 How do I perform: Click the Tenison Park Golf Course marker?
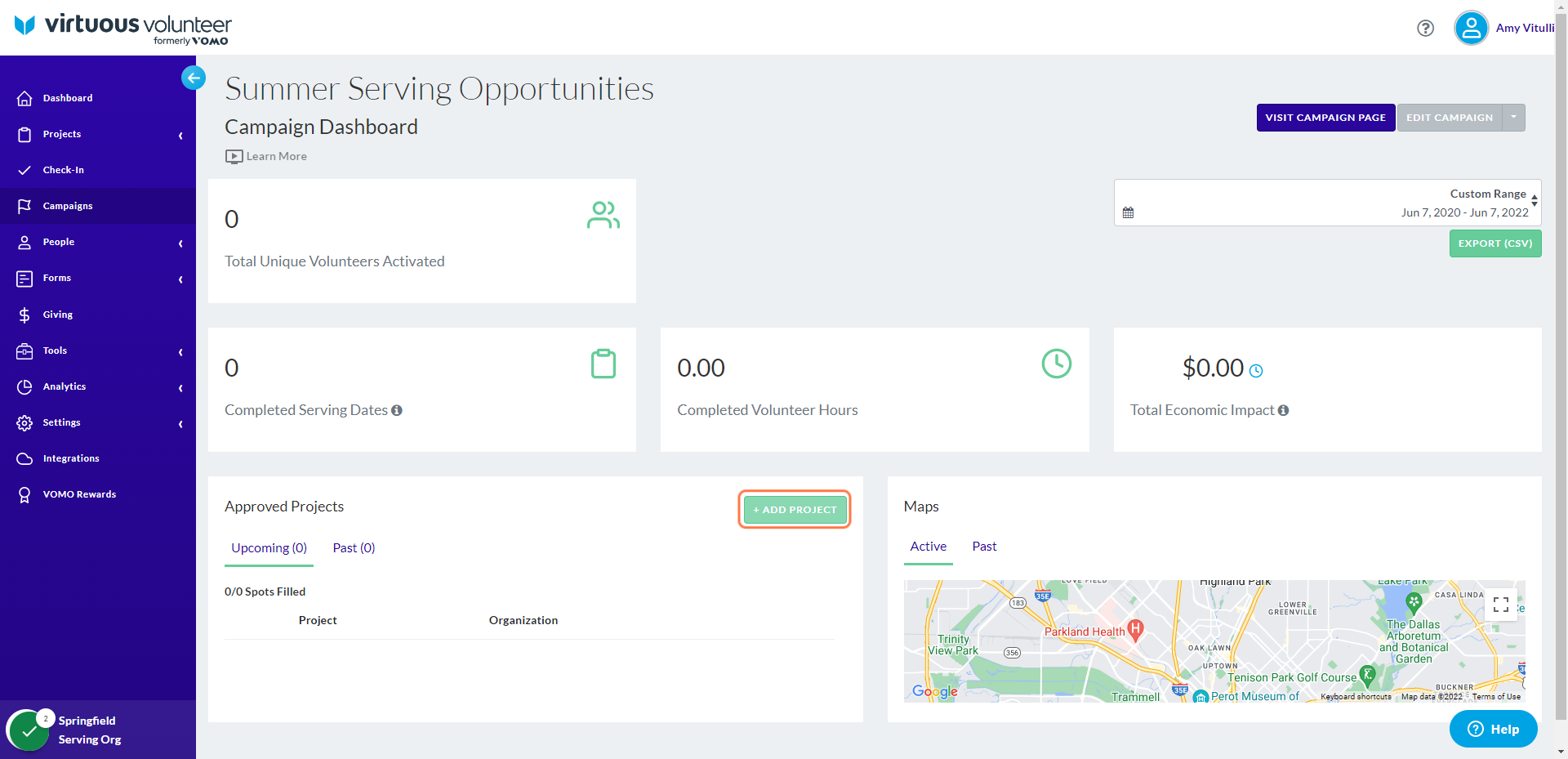(1368, 675)
